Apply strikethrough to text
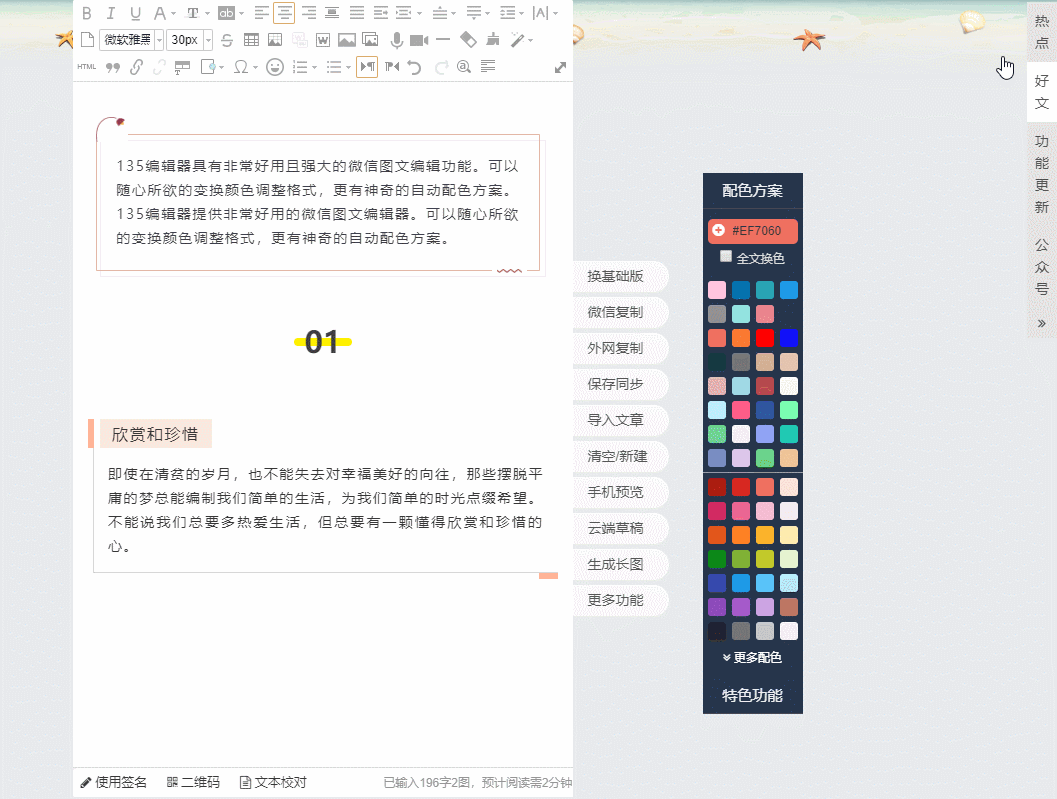The image size is (1057, 799). 227,40
